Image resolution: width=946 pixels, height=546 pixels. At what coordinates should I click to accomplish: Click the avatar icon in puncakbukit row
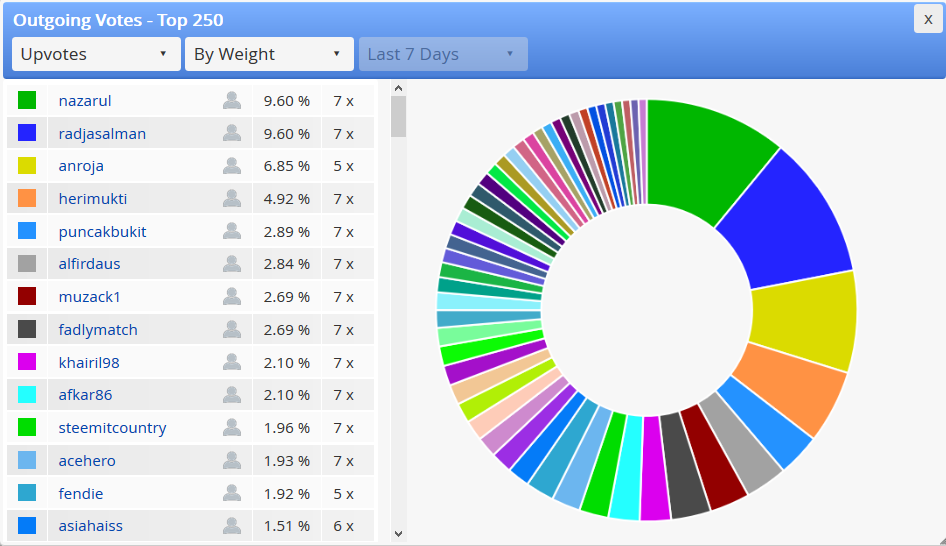coord(232,231)
